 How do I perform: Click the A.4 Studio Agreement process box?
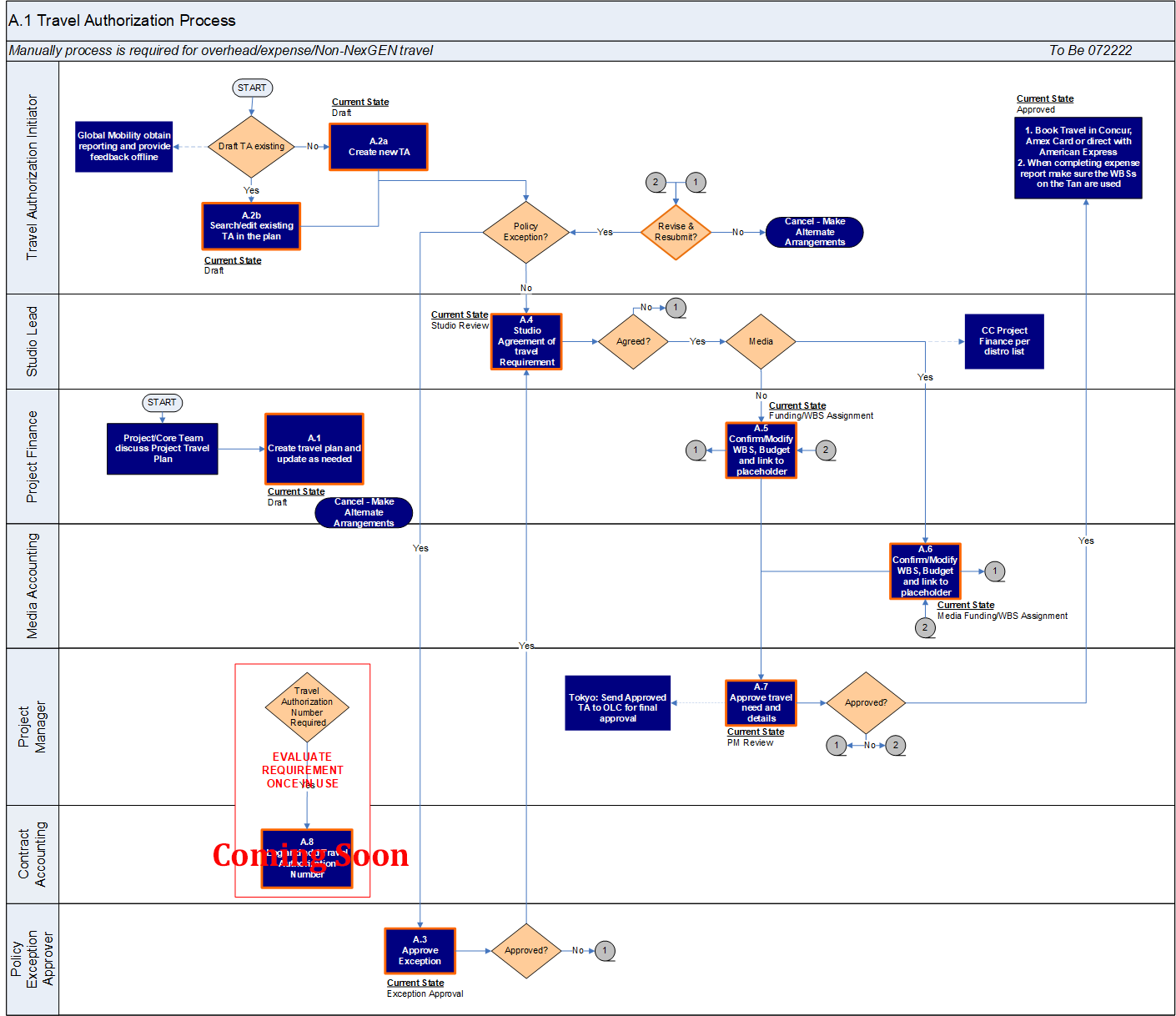[x=526, y=341]
